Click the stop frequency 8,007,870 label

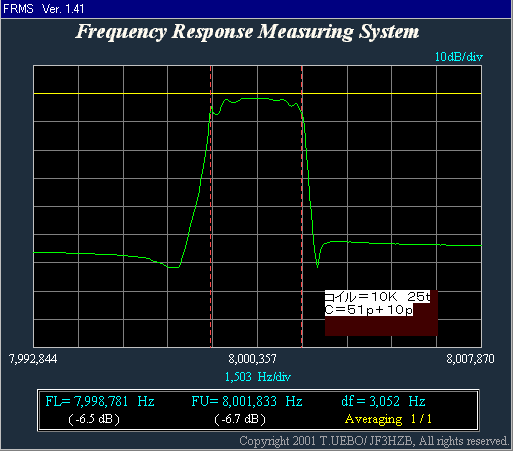(470, 359)
